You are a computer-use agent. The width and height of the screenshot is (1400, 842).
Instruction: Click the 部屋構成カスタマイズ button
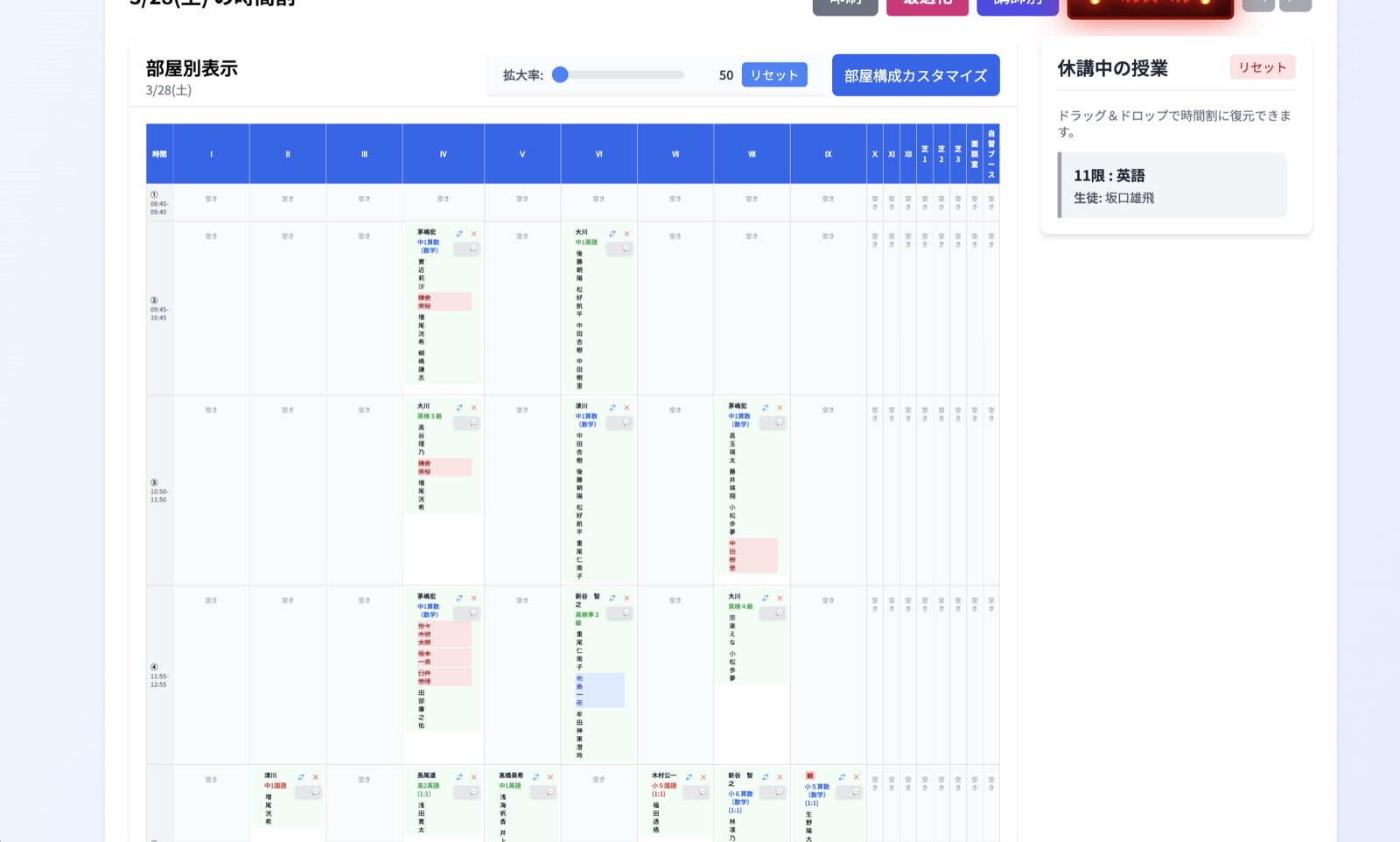(x=915, y=74)
